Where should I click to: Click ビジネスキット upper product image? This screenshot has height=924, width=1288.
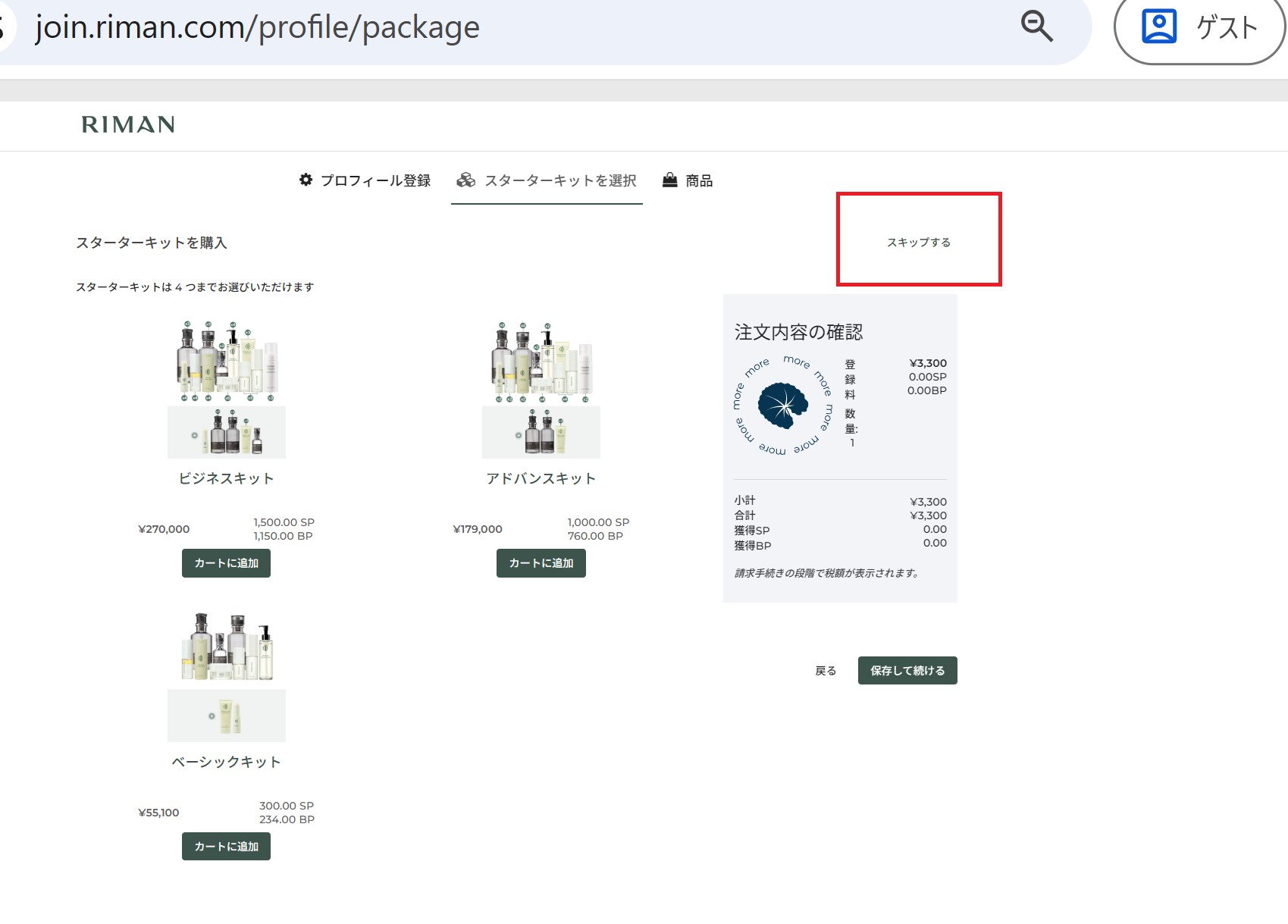[x=227, y=362]
